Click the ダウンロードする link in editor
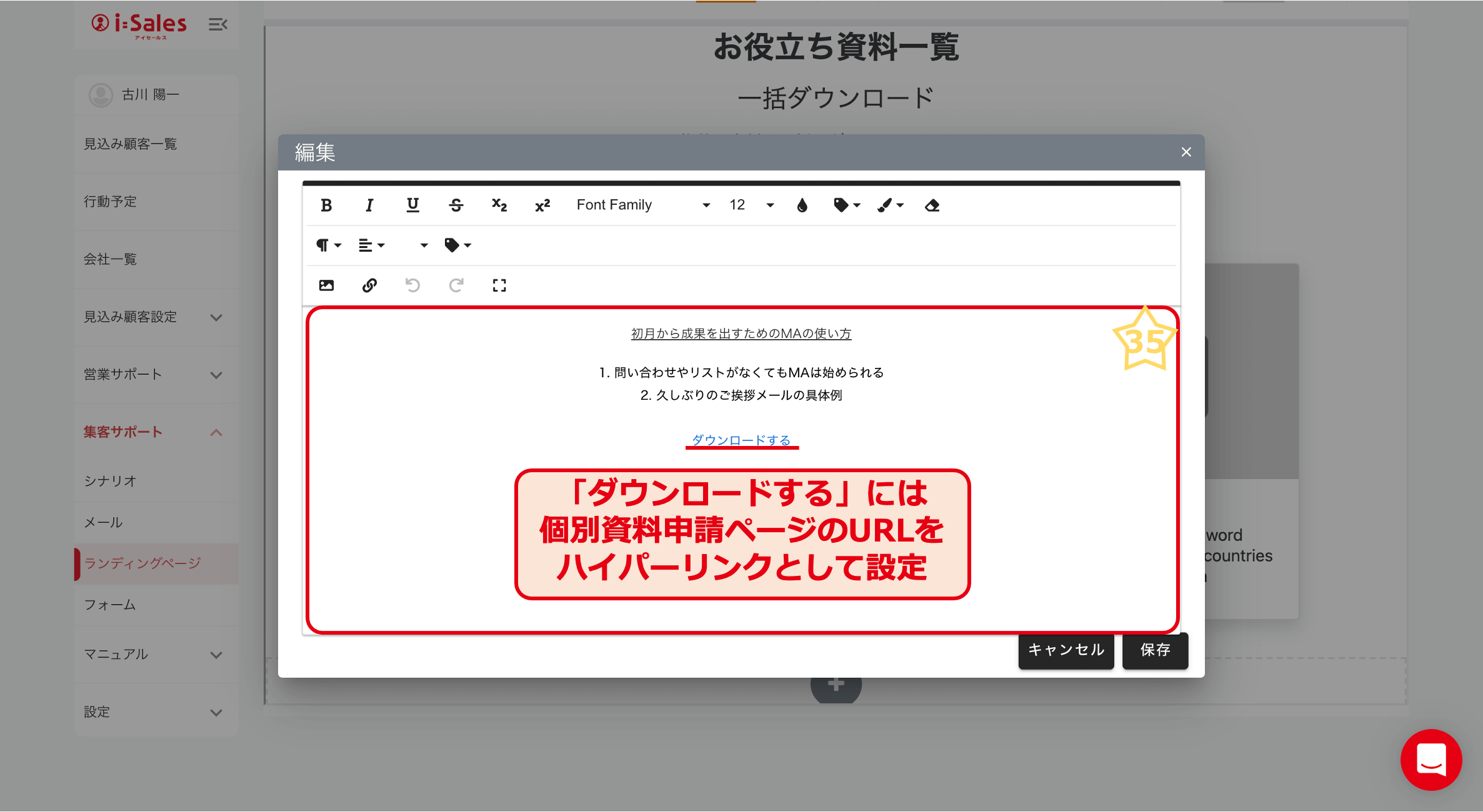The width and height of the screenshot is (1483, 812). click(x=741, y=440)
